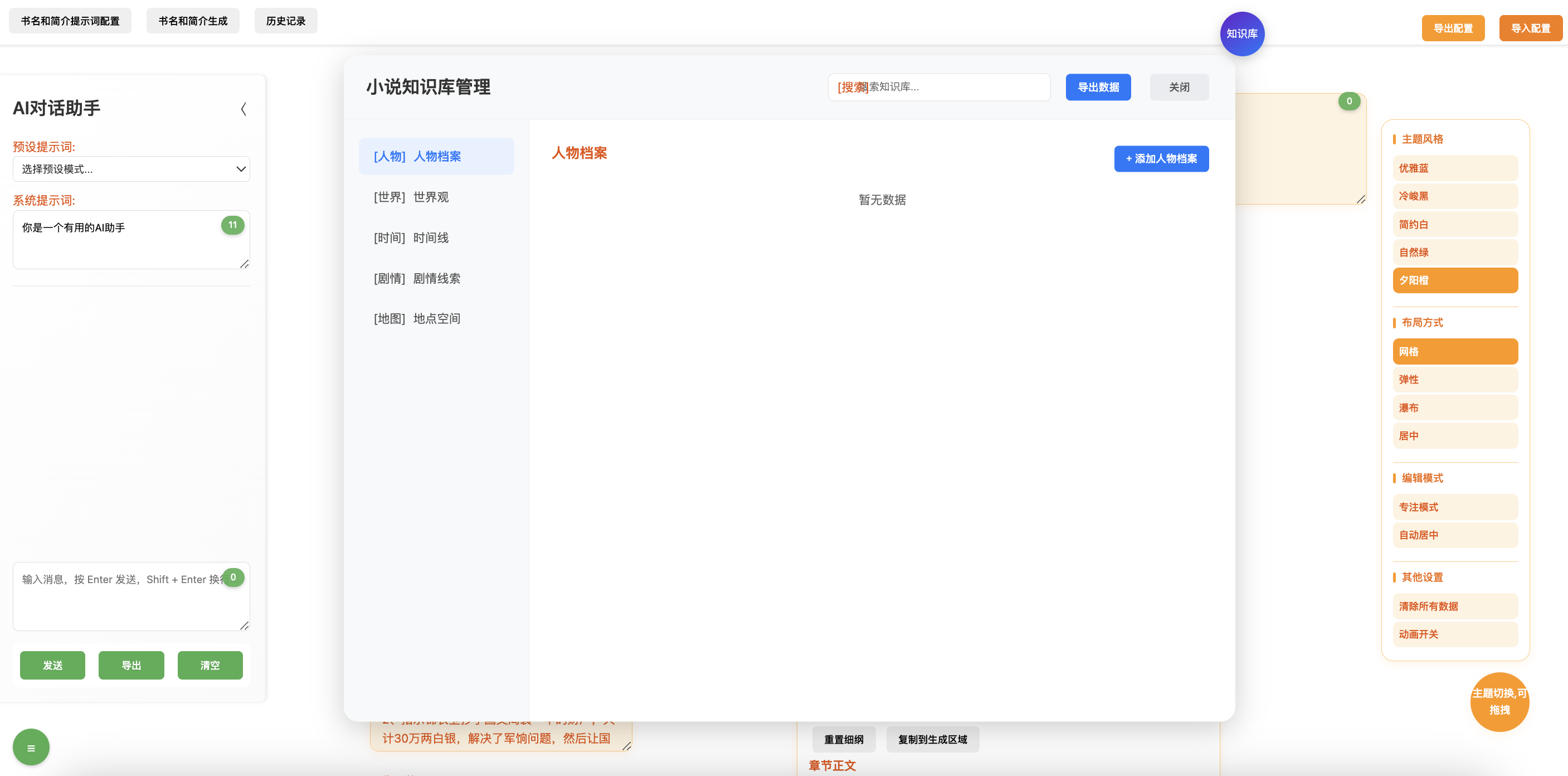
Task: Enable 专注模式 editing mode
Action: pos(1455,507)
